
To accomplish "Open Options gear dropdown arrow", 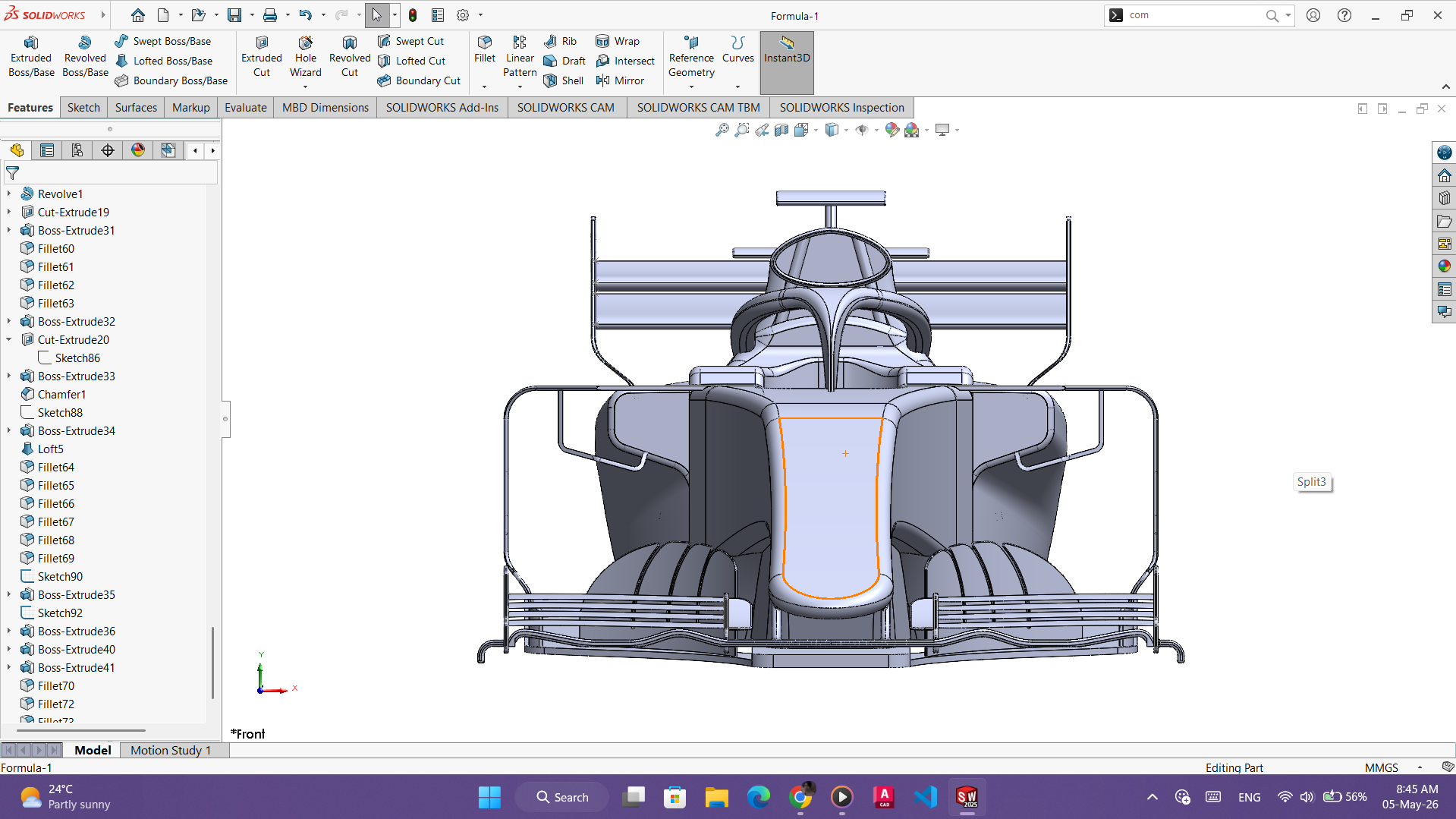I will coord(480,15).
